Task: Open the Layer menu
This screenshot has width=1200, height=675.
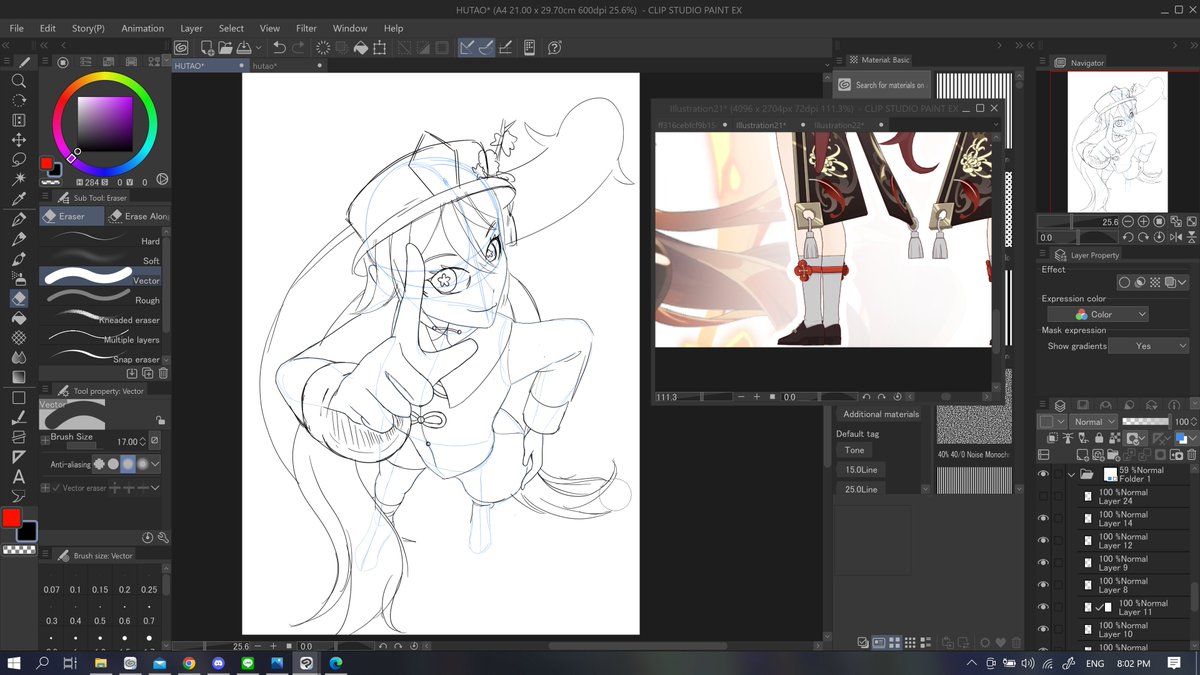Action: [x=191, y=28]
